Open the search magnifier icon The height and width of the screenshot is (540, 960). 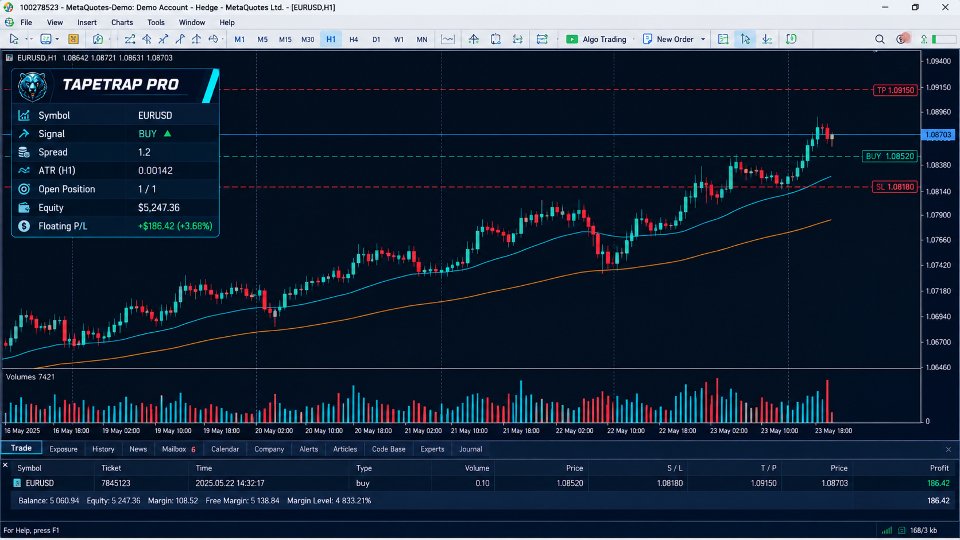[x=880, y=39]
